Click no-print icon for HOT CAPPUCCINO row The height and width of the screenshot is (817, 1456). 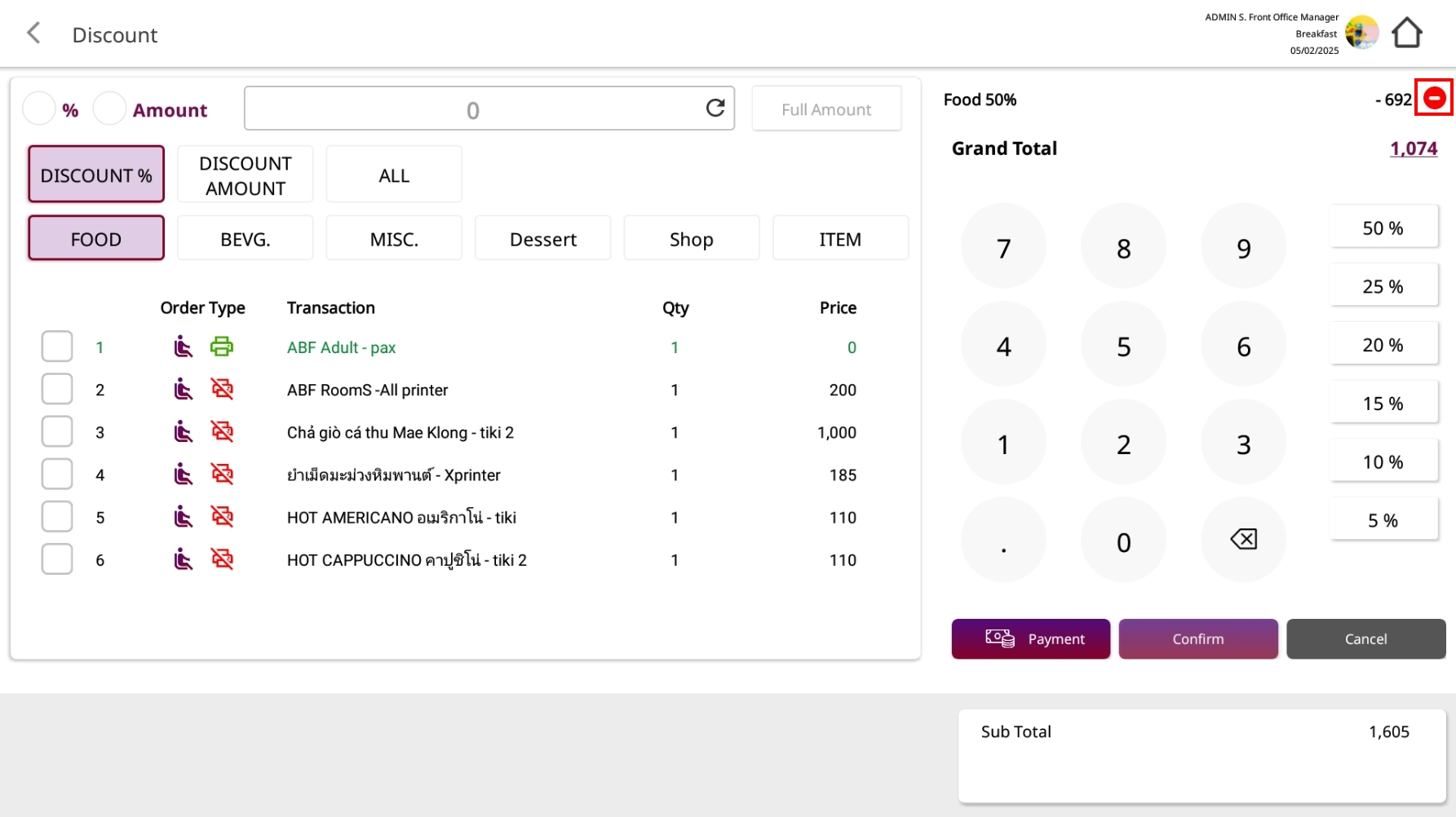(222, 559)
